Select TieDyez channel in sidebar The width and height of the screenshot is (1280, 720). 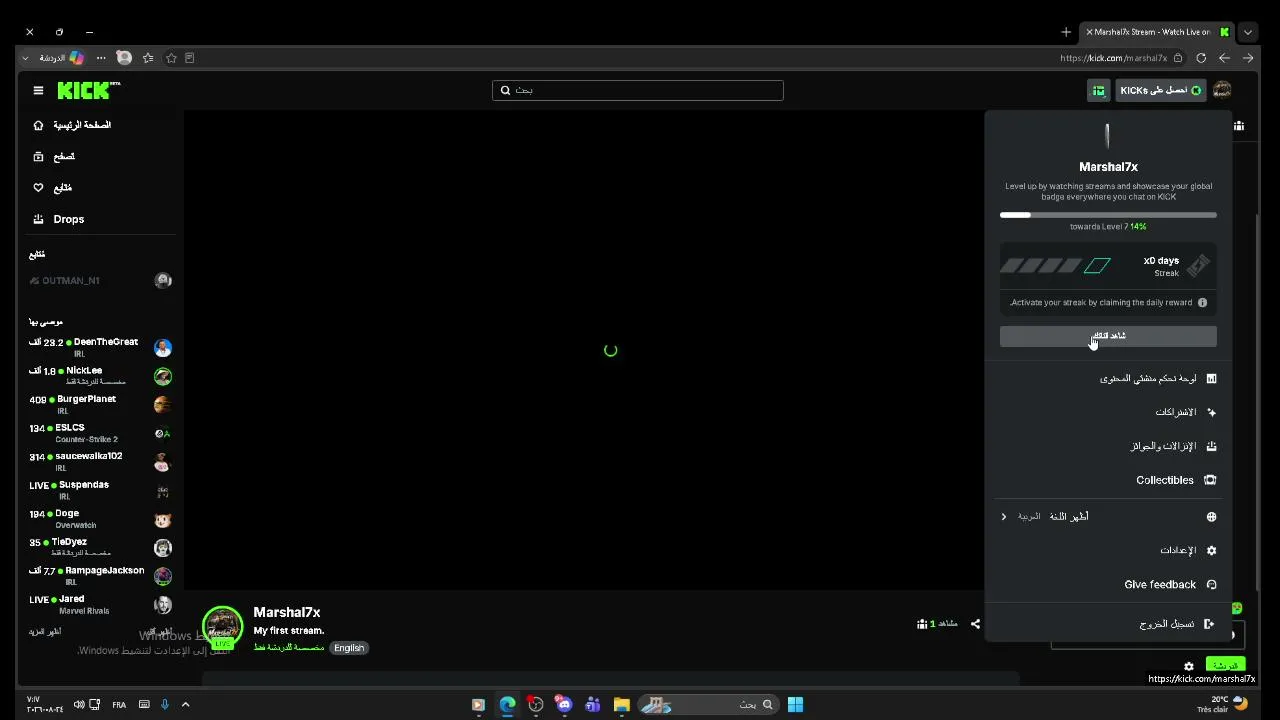point(100,547)
